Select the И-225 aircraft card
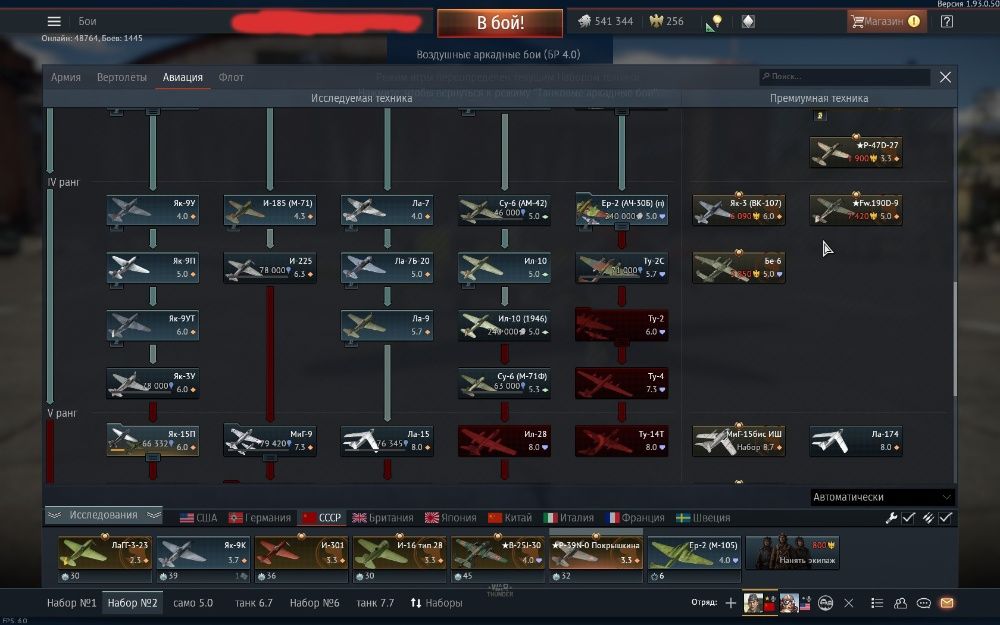Viewport: 1000px width, 625px height. tap(270, 267)
